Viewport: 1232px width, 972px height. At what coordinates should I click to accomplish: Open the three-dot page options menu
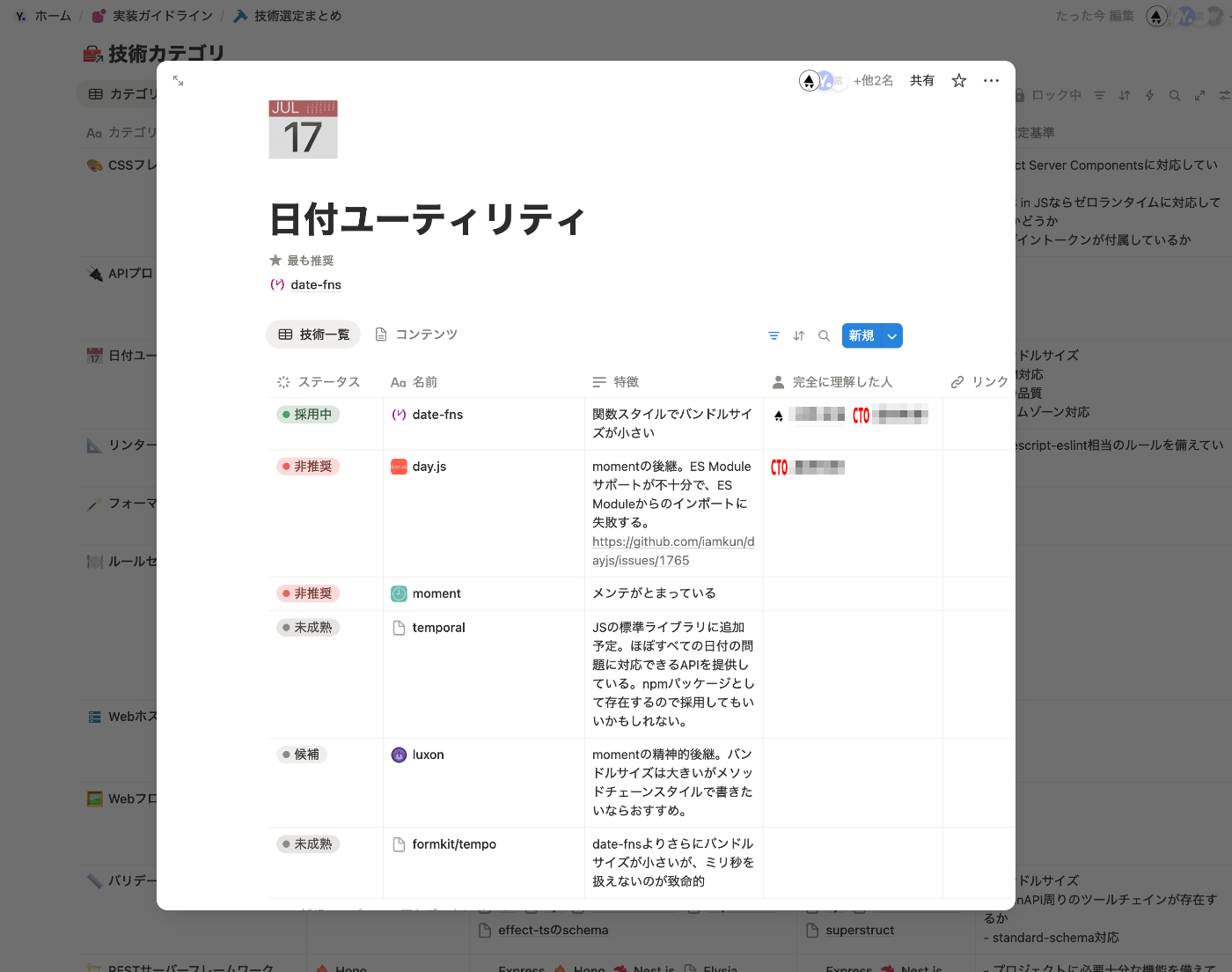(x=992, y=81)
